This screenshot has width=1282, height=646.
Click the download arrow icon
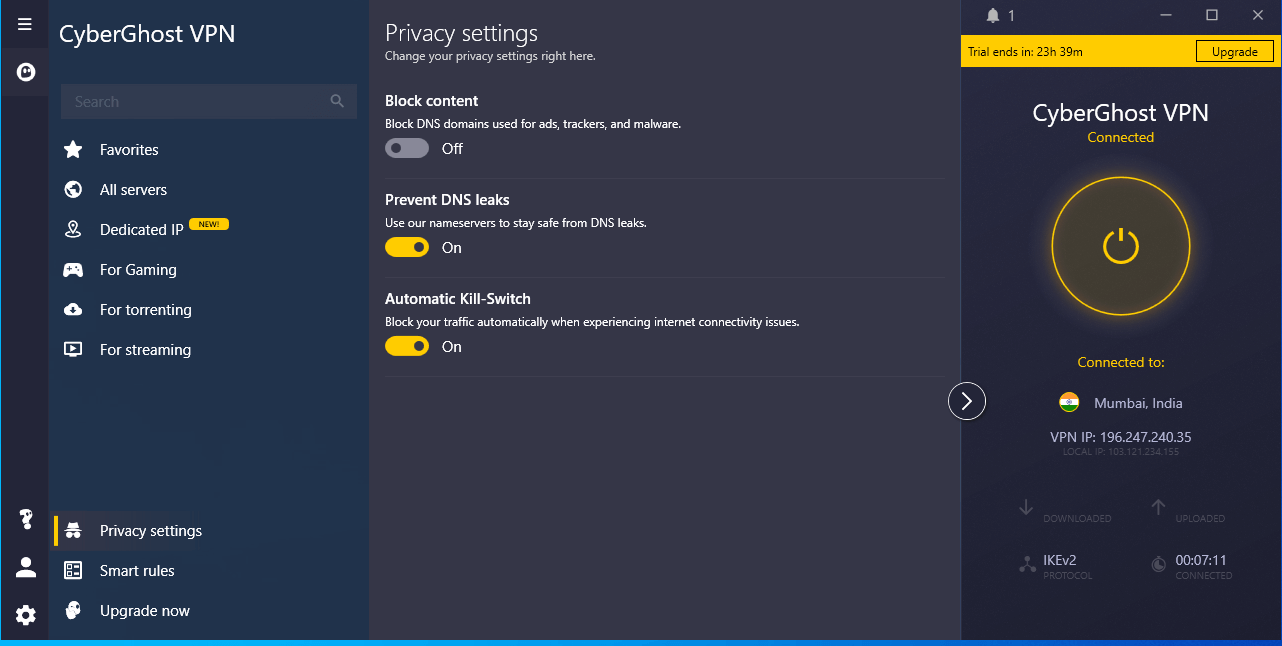1026,508
